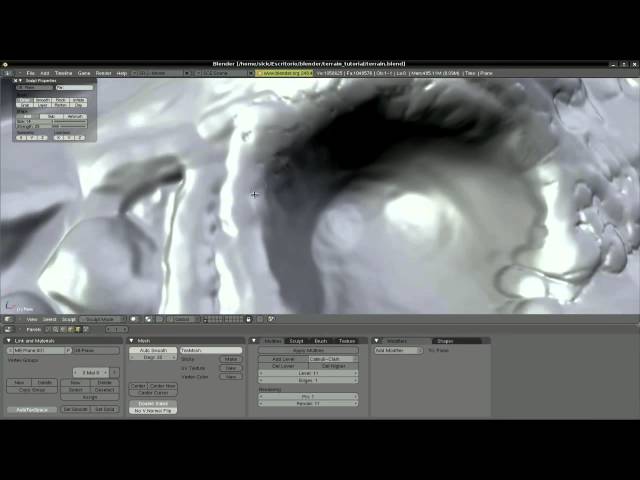Switch to the Texture tab
The image size is (640, 480).
347,341
